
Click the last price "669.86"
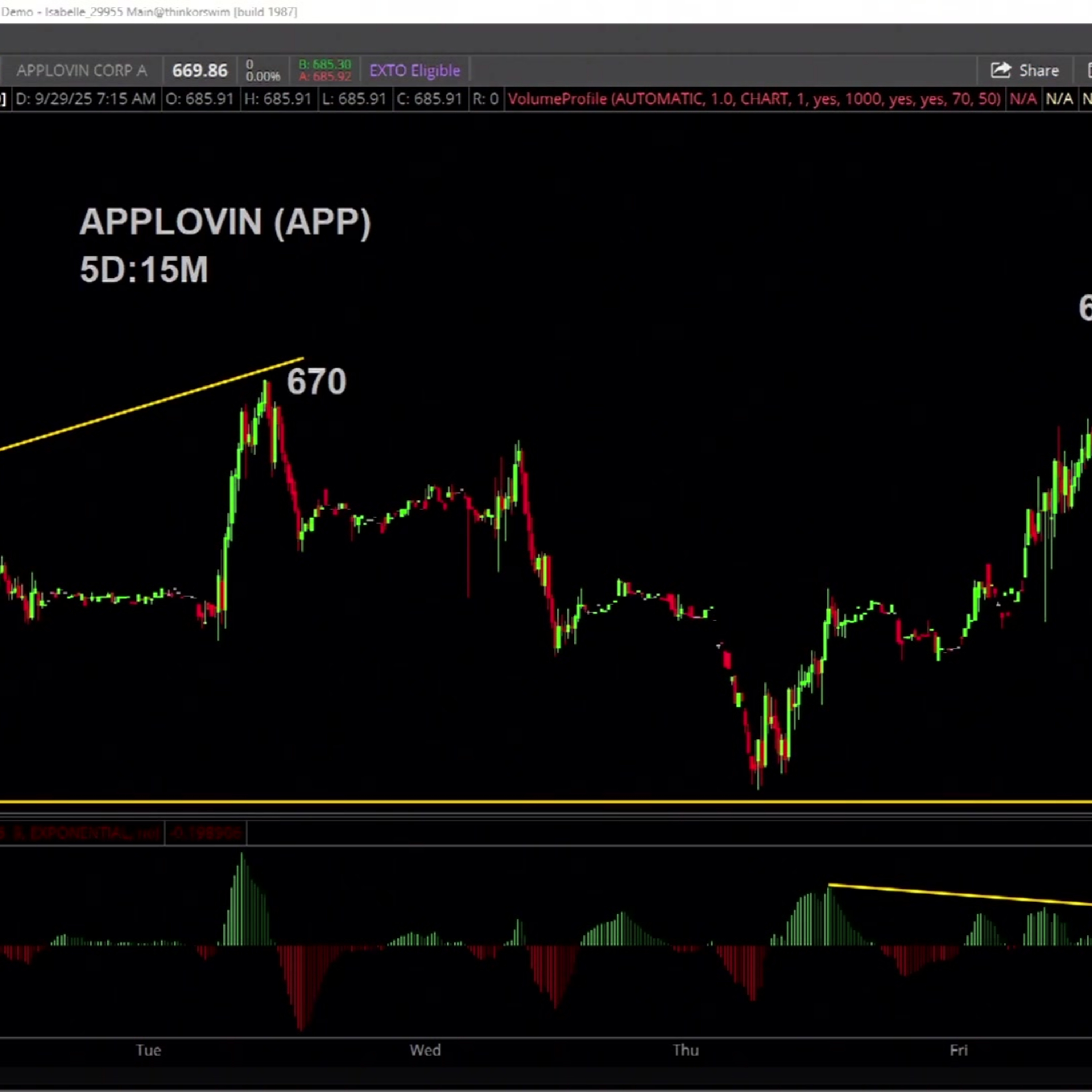199,71
